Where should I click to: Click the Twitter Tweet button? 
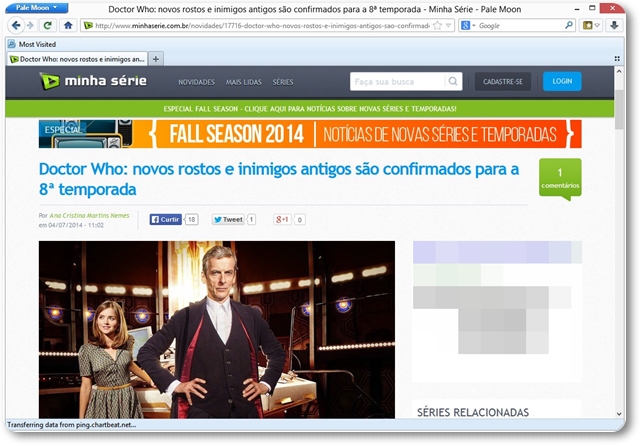[x=228, y=220]
